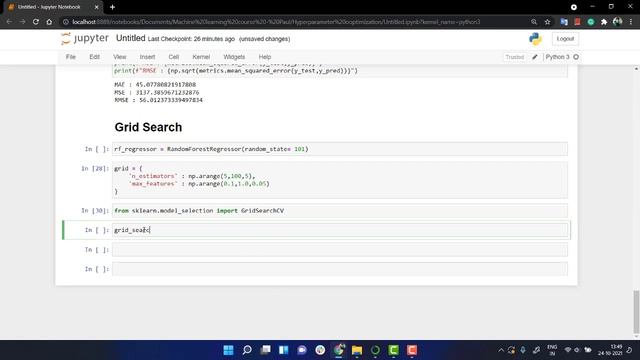
Task: Open the Cell menu
Action: (x=173, y=57)
